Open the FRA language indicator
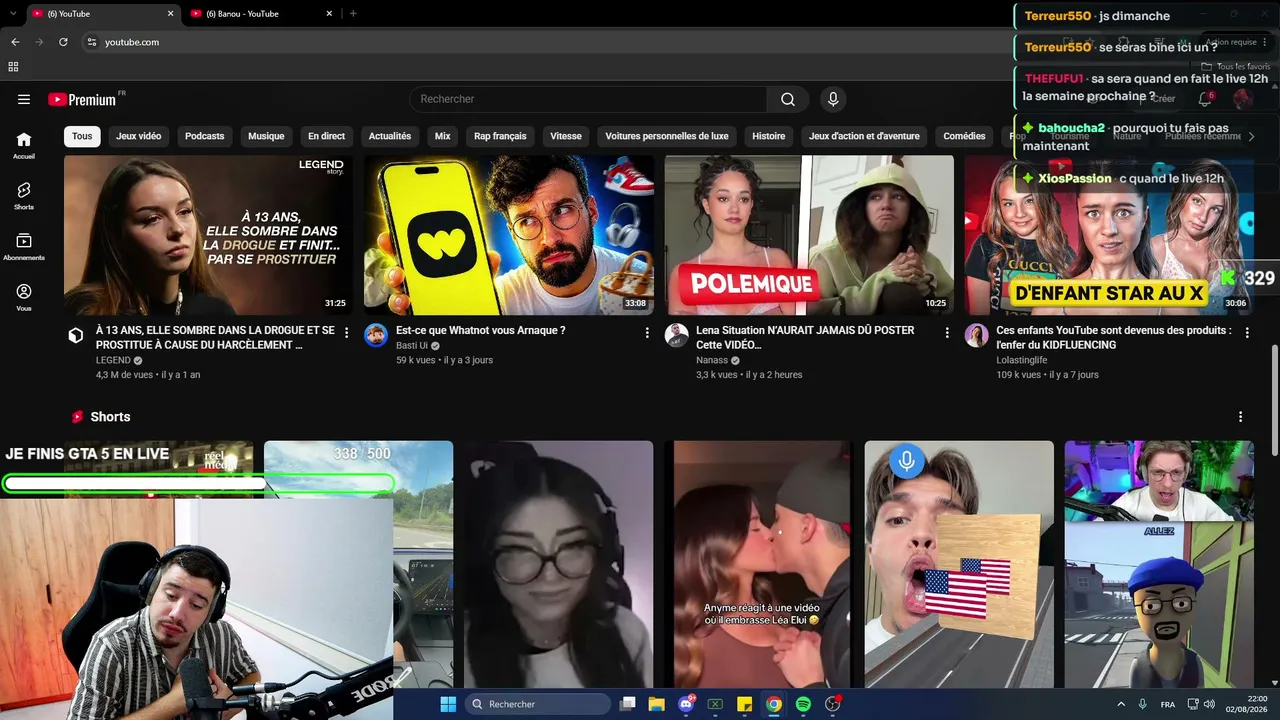Screen dimensions: 1280x720 pyautogui.click(x=1168, y=704)
